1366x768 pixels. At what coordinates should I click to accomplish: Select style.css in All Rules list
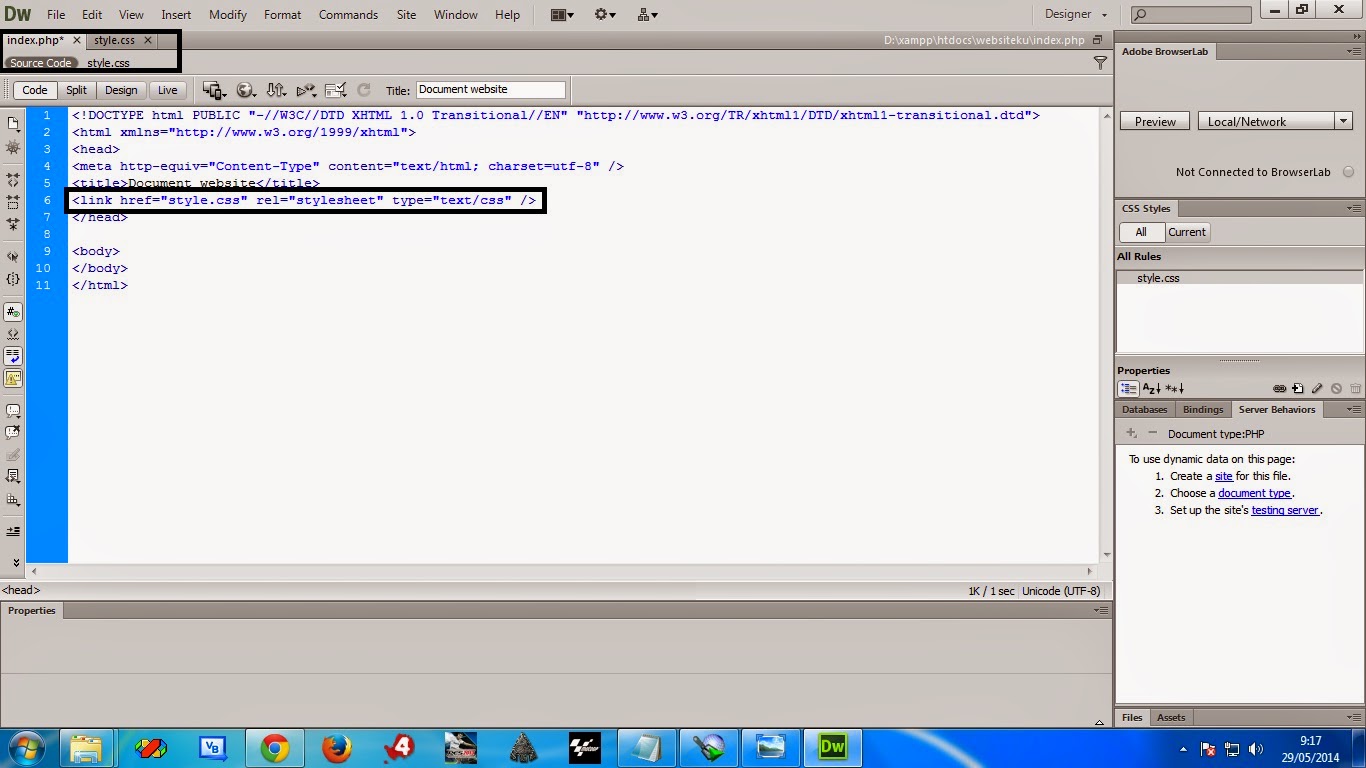coord(1240,278)
